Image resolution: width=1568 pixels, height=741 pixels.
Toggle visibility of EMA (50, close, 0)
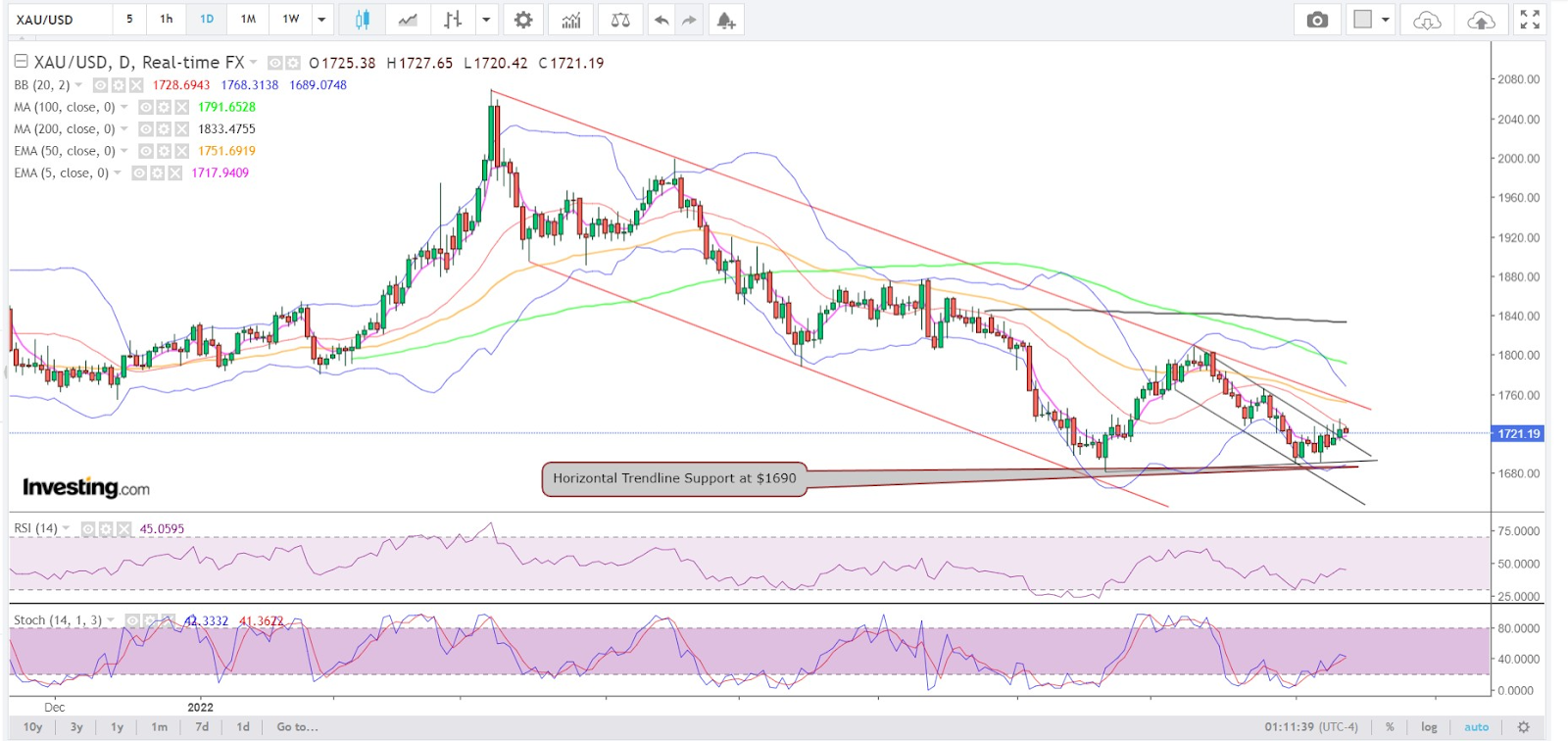pyautogui.click(x=145, y=151)
